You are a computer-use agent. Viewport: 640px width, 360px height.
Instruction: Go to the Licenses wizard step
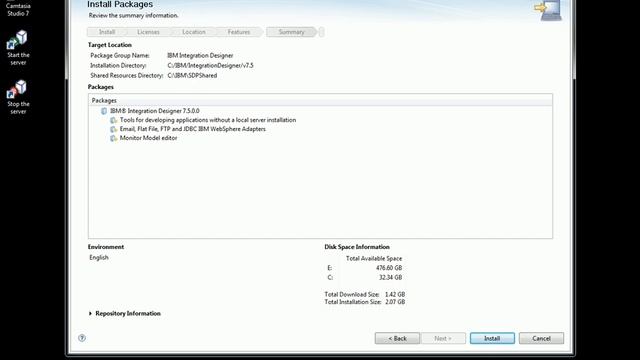tap(148, 32)
